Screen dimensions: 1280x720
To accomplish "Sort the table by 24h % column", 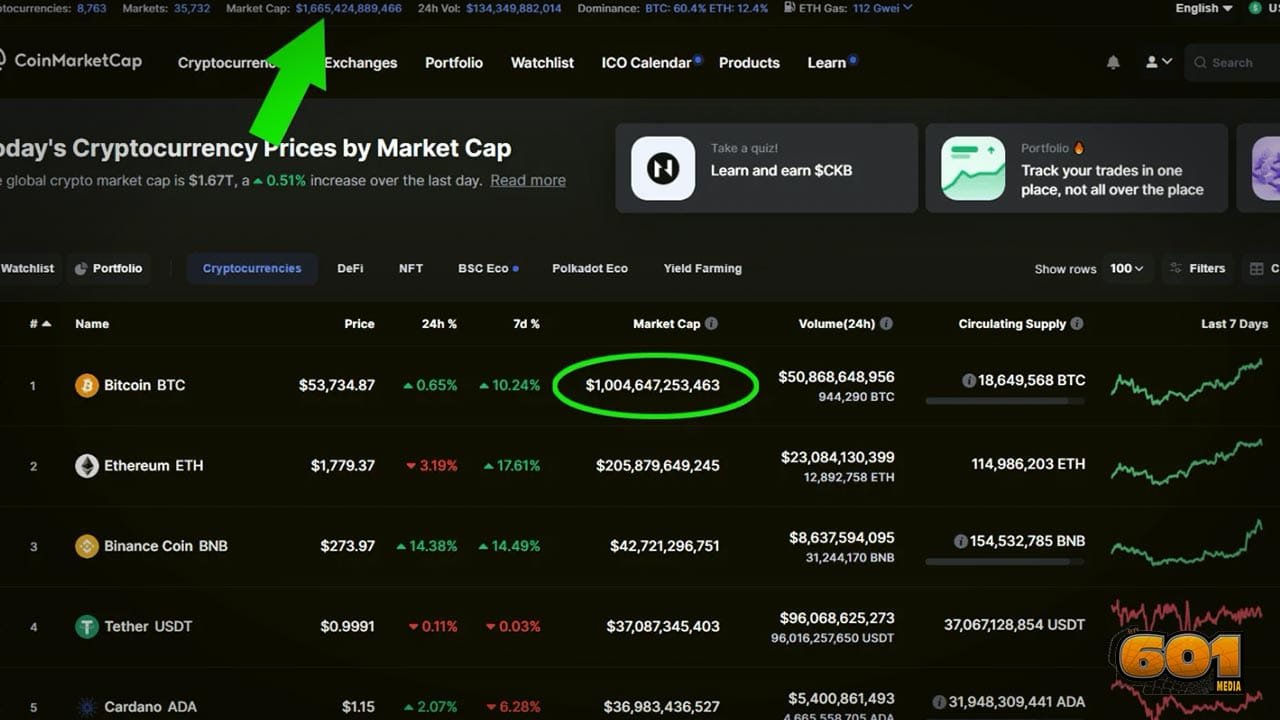I will [440, 323].
